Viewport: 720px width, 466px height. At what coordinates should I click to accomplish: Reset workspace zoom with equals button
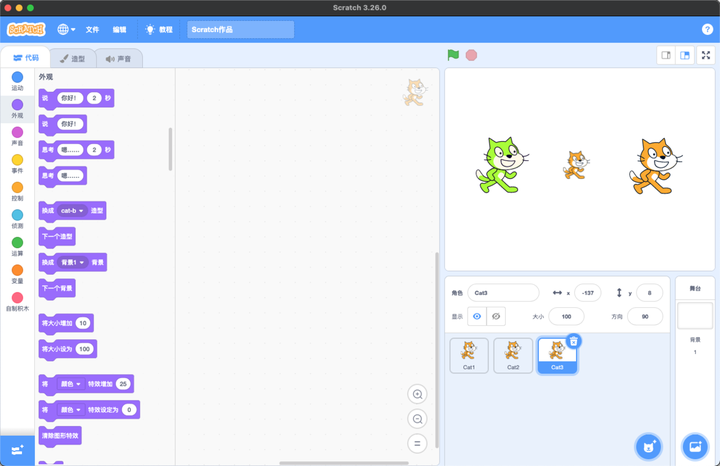tap(417, 444)
